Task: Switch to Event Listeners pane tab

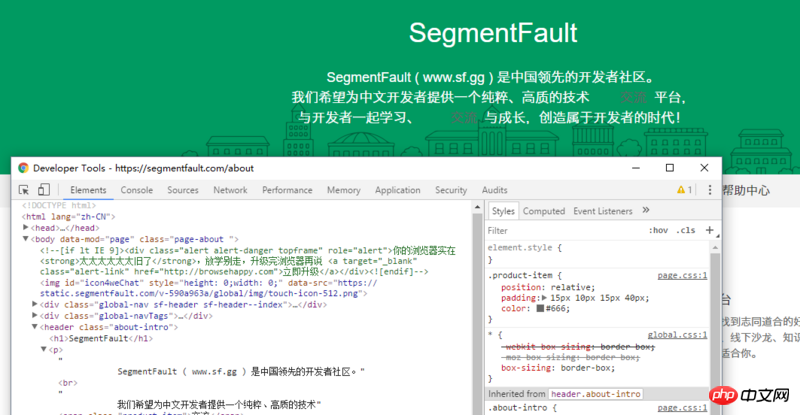Action: pyautogui.click(x=603, y=211)
